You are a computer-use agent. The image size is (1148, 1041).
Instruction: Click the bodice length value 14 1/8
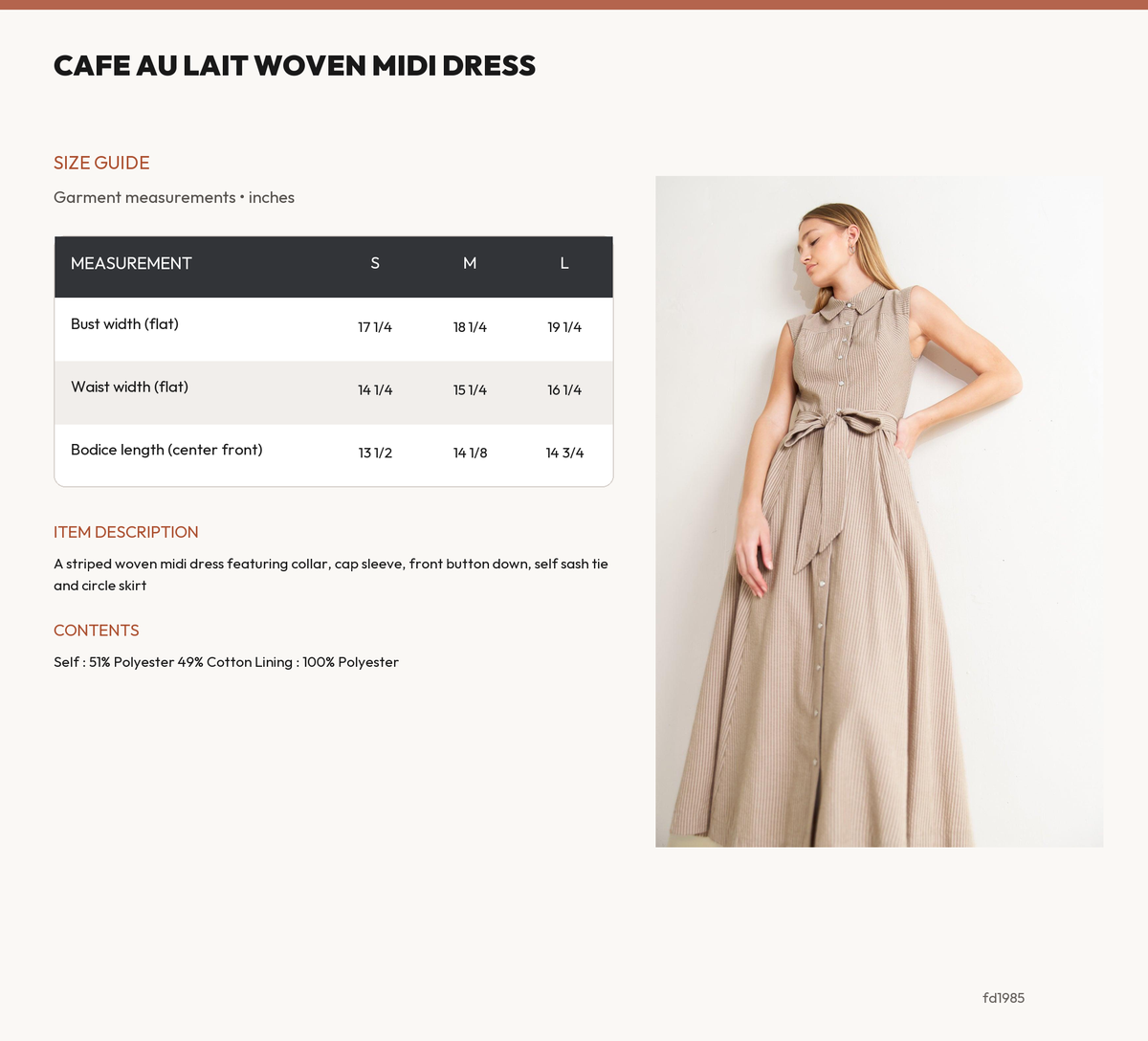point(470,453)
